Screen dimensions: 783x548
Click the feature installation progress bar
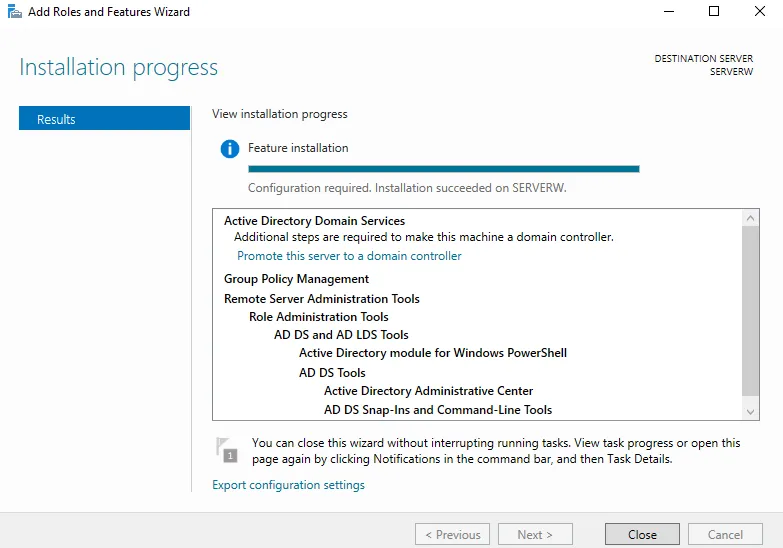[444, 169]
